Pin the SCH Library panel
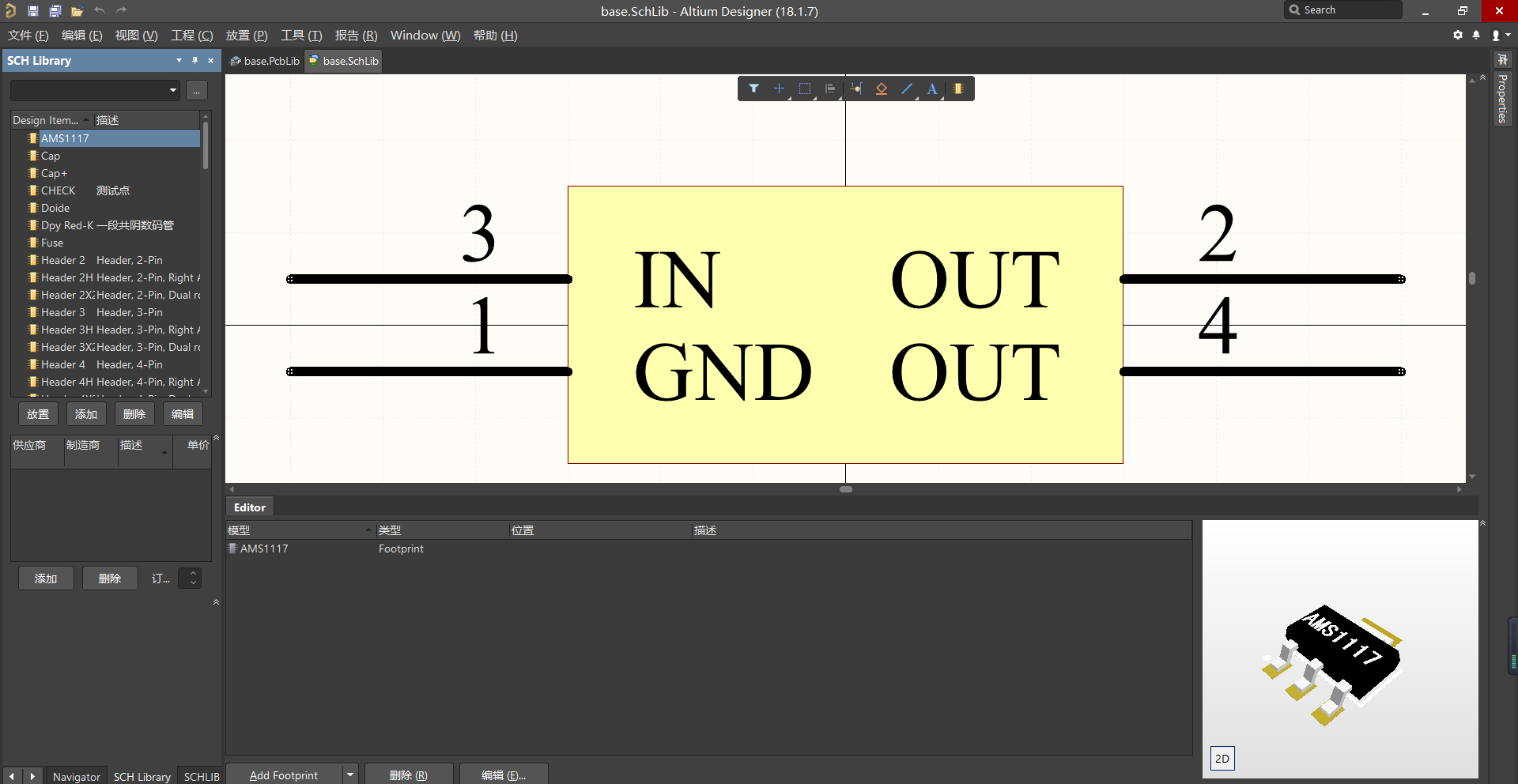The width and height of the screenshot is (1518, 784). click(x=194, y=60)
